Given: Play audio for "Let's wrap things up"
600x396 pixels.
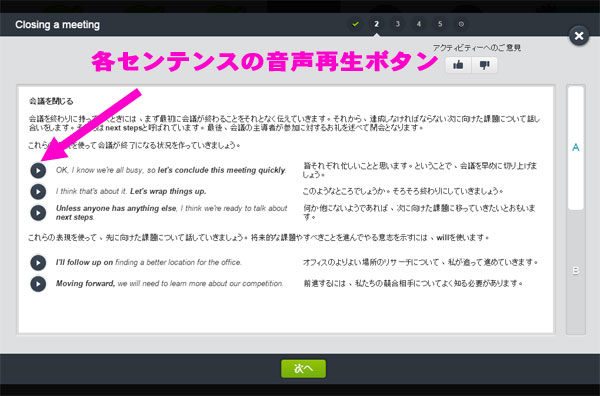Looking at the screenshot, I should [38, 191].
